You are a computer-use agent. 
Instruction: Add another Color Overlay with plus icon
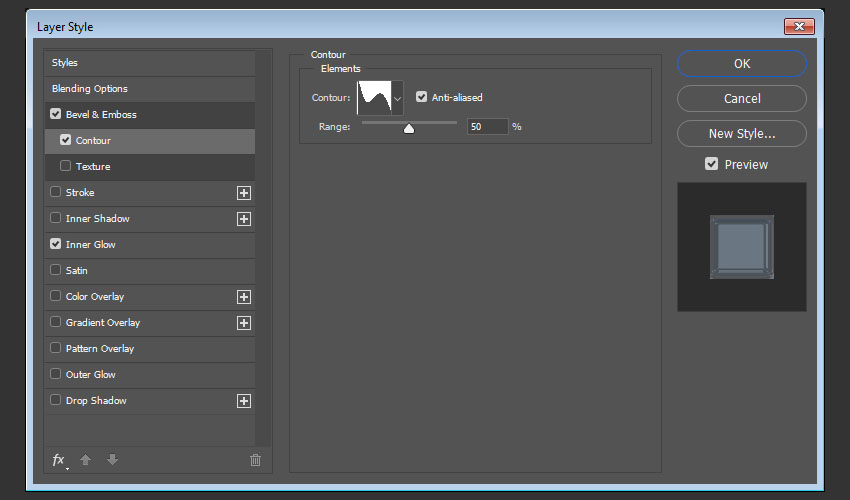tap(243, 297)
